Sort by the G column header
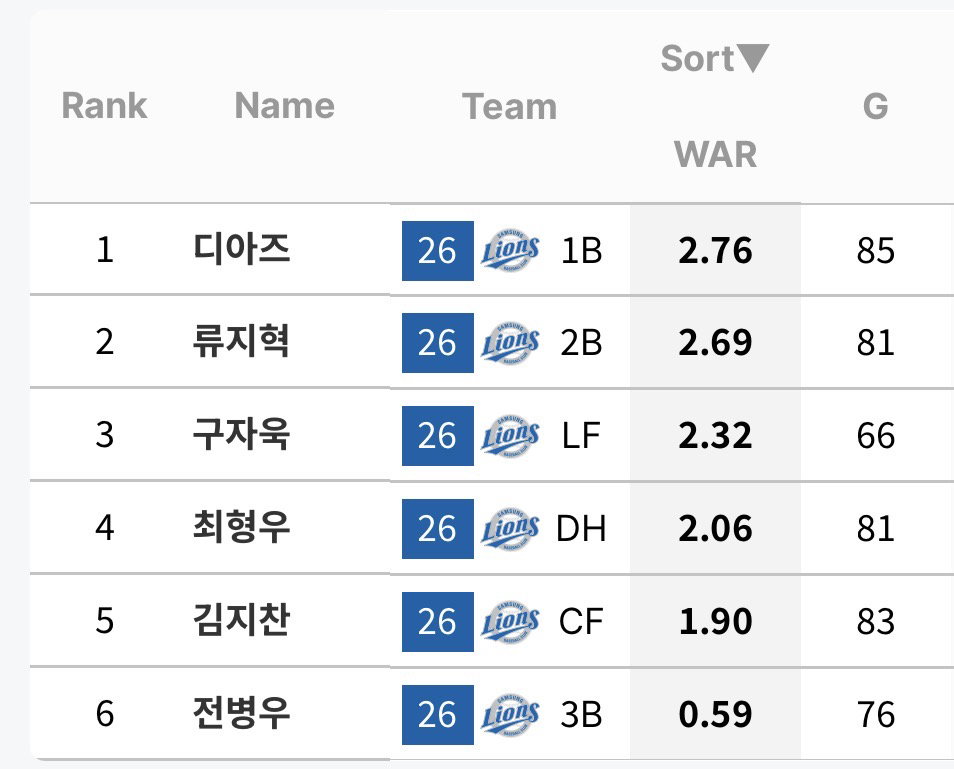This screenshot has height=769, width=954. tap(876, 106)
